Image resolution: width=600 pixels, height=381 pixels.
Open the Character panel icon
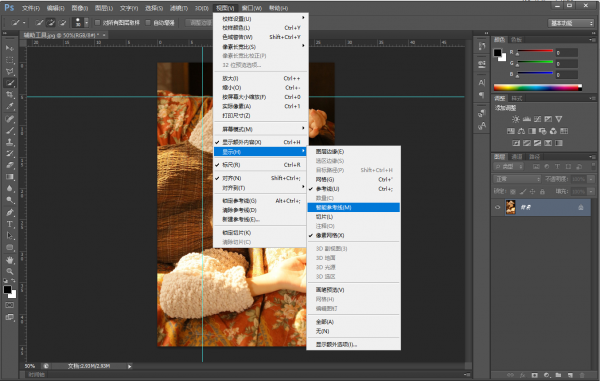[482, 82]
